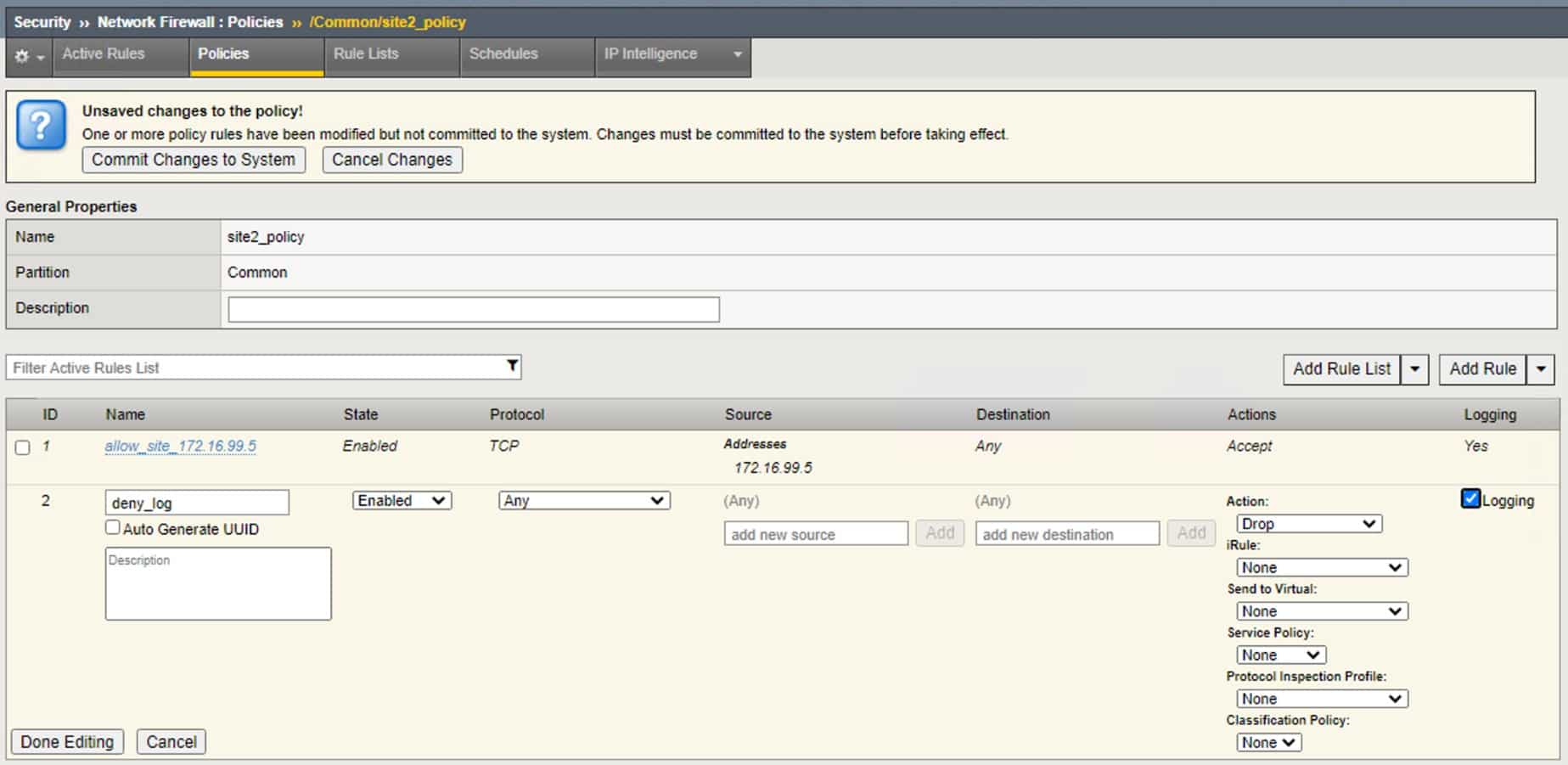
Task: Open the Add Rule List dropdown arrow
Action: 1414,368
